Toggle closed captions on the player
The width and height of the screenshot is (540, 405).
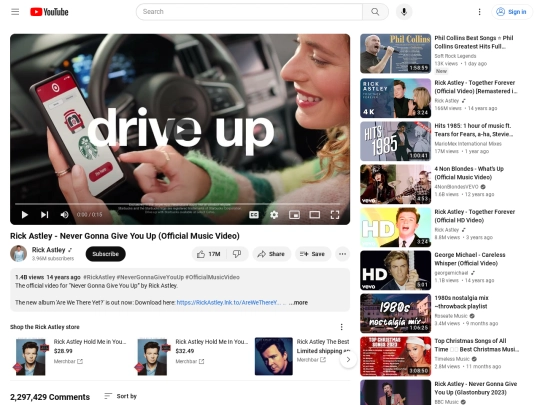[x=254, y=215]
